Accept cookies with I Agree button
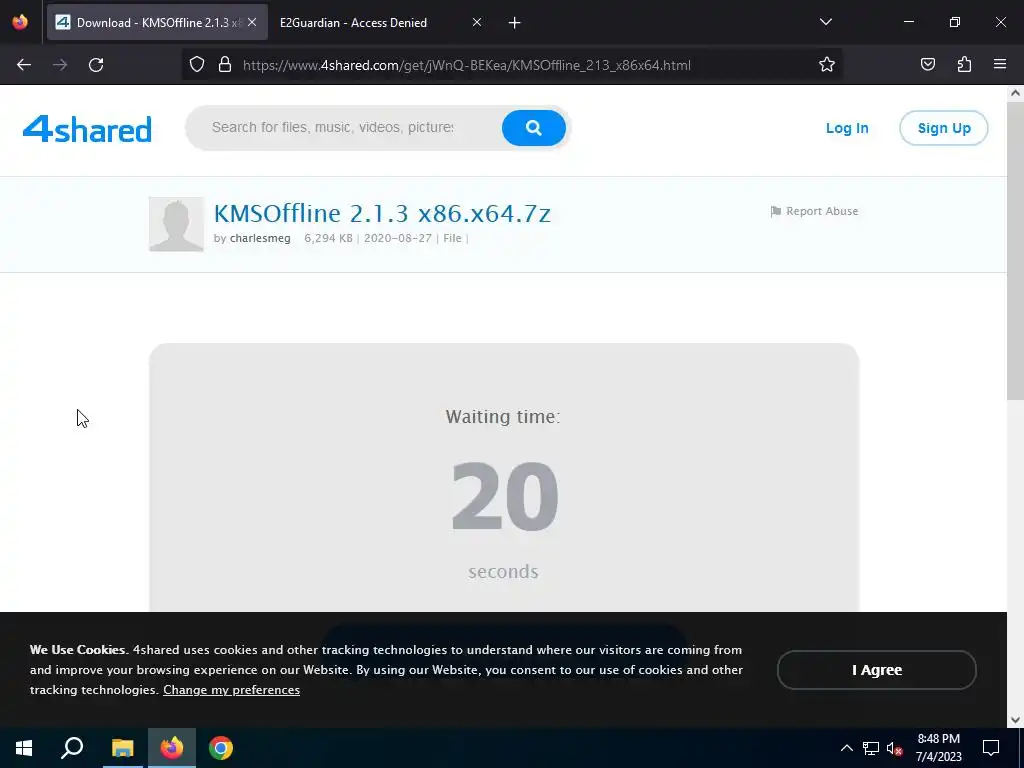Viewport: 1024px width, 768px height. pyautogui.click(x=876, y=670)
